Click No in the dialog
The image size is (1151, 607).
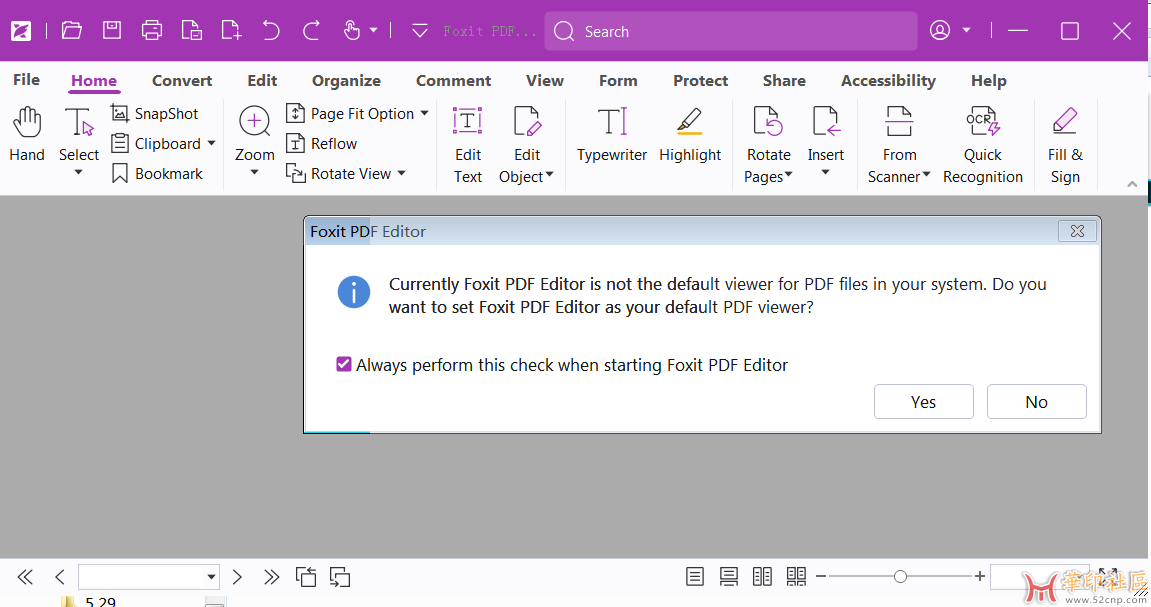coord(1036,401)
